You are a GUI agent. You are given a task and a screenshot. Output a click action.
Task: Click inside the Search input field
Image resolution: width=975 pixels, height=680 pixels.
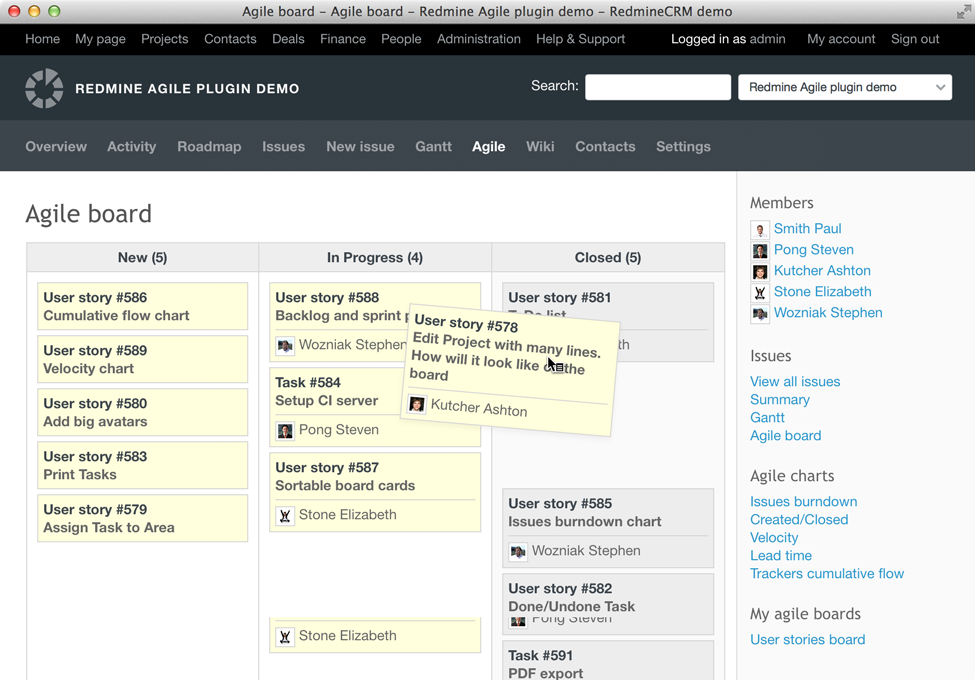(x=657, y=88)
